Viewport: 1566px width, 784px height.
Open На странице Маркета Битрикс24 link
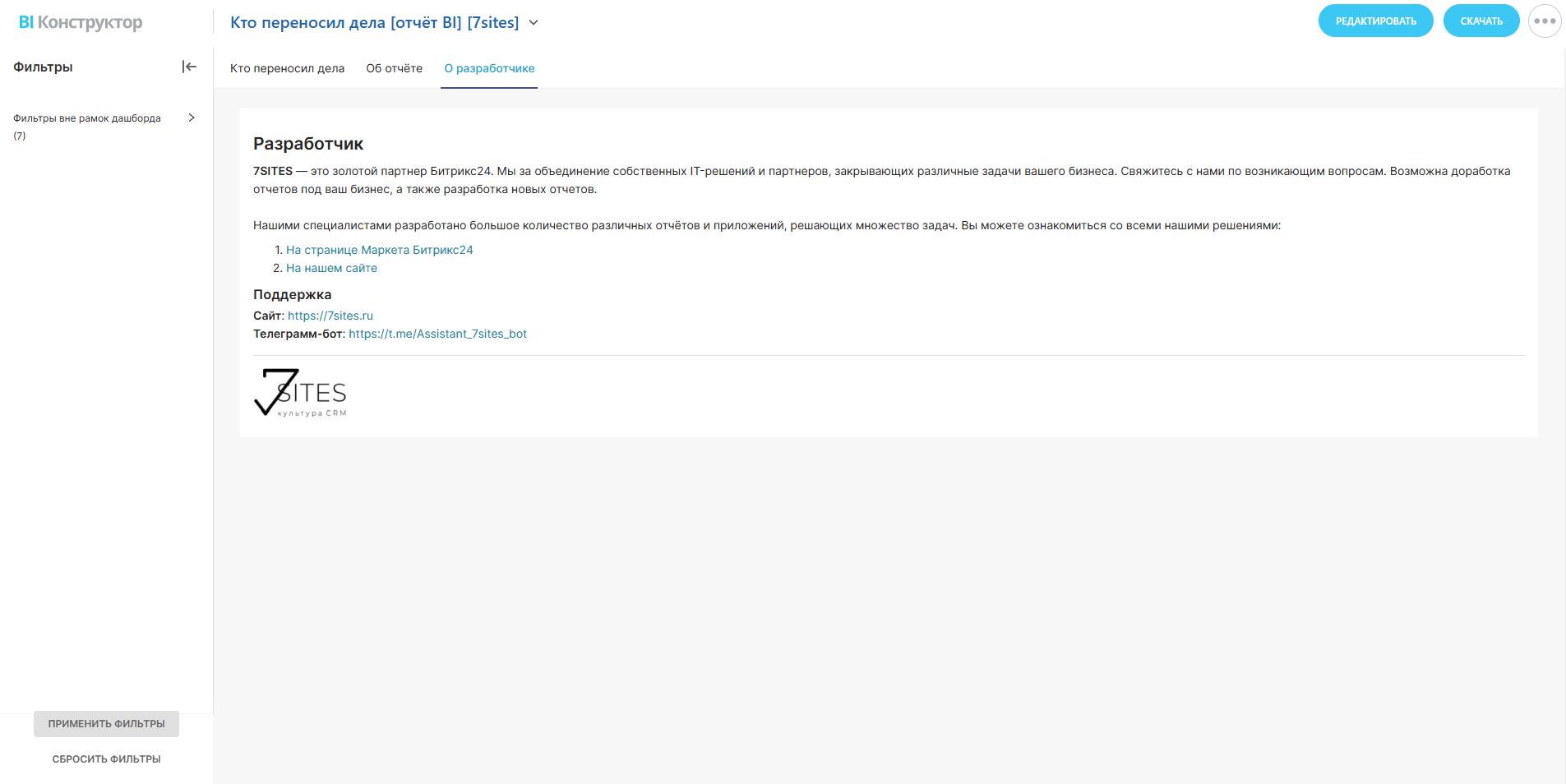(x=380, y=250)
